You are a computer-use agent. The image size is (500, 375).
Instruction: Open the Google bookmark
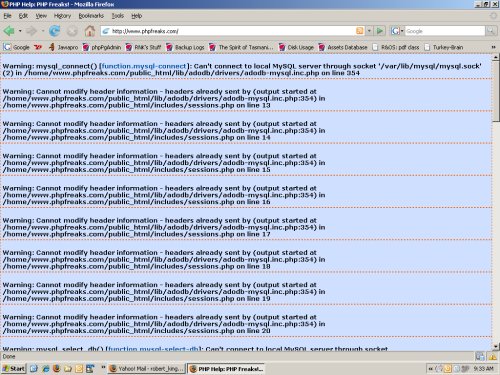[17, 47]
